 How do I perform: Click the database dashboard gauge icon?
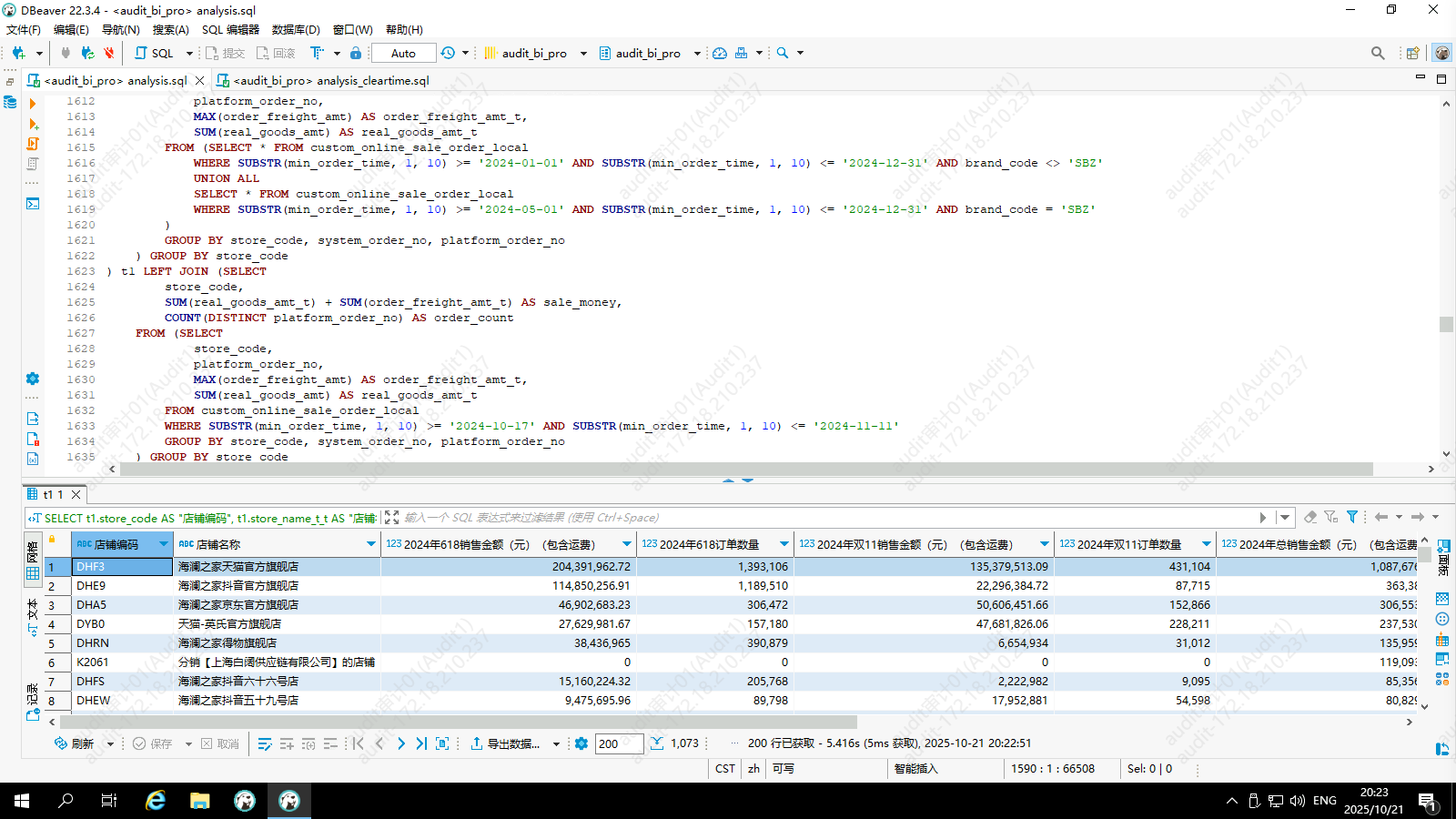720,54
